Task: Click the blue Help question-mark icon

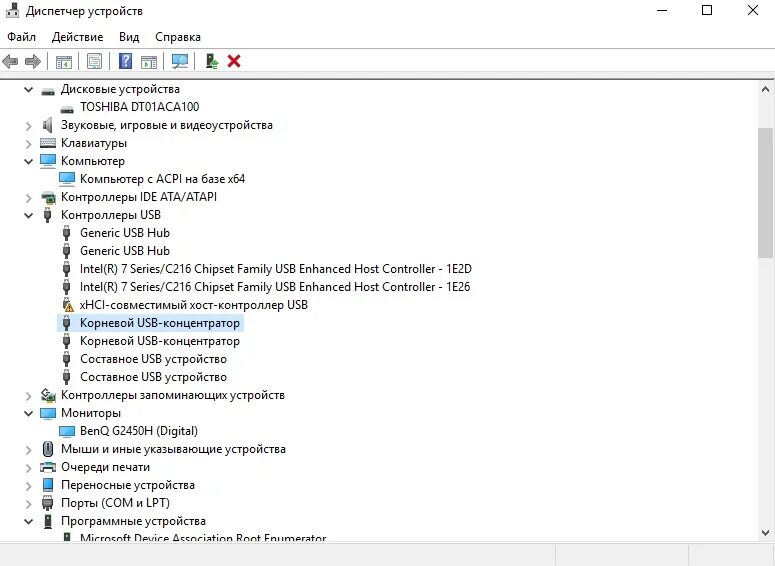Action: point(126,61)
